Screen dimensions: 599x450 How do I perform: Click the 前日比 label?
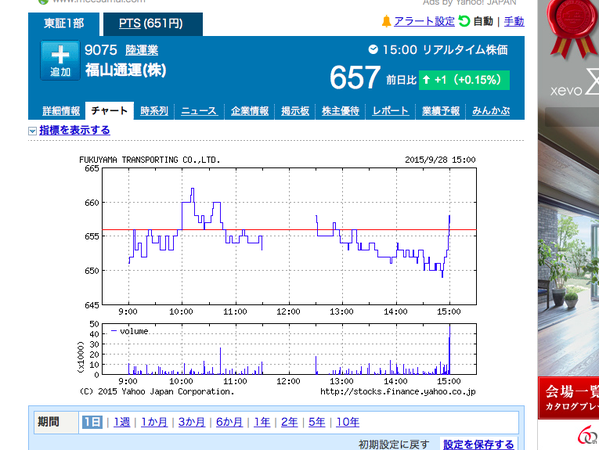pos(401,80)
